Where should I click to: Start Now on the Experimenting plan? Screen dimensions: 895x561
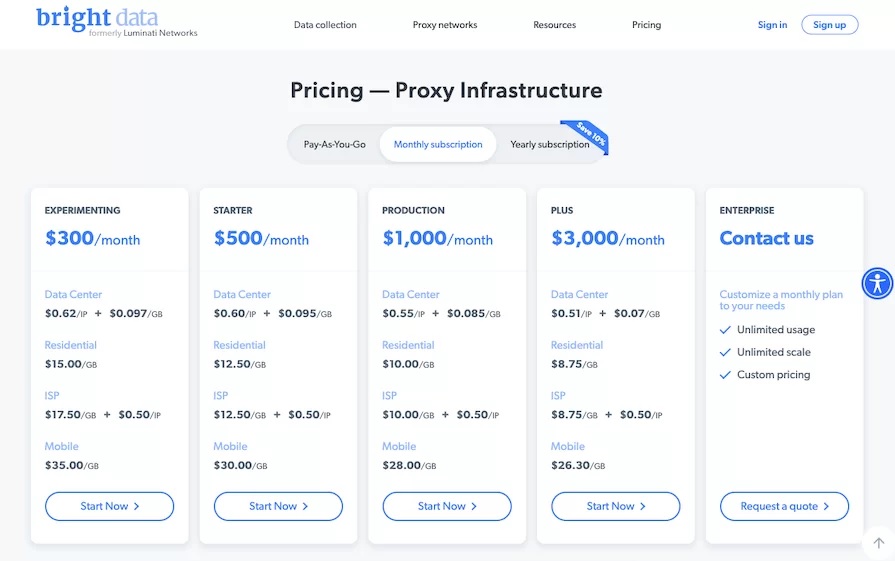click(110, 506)
